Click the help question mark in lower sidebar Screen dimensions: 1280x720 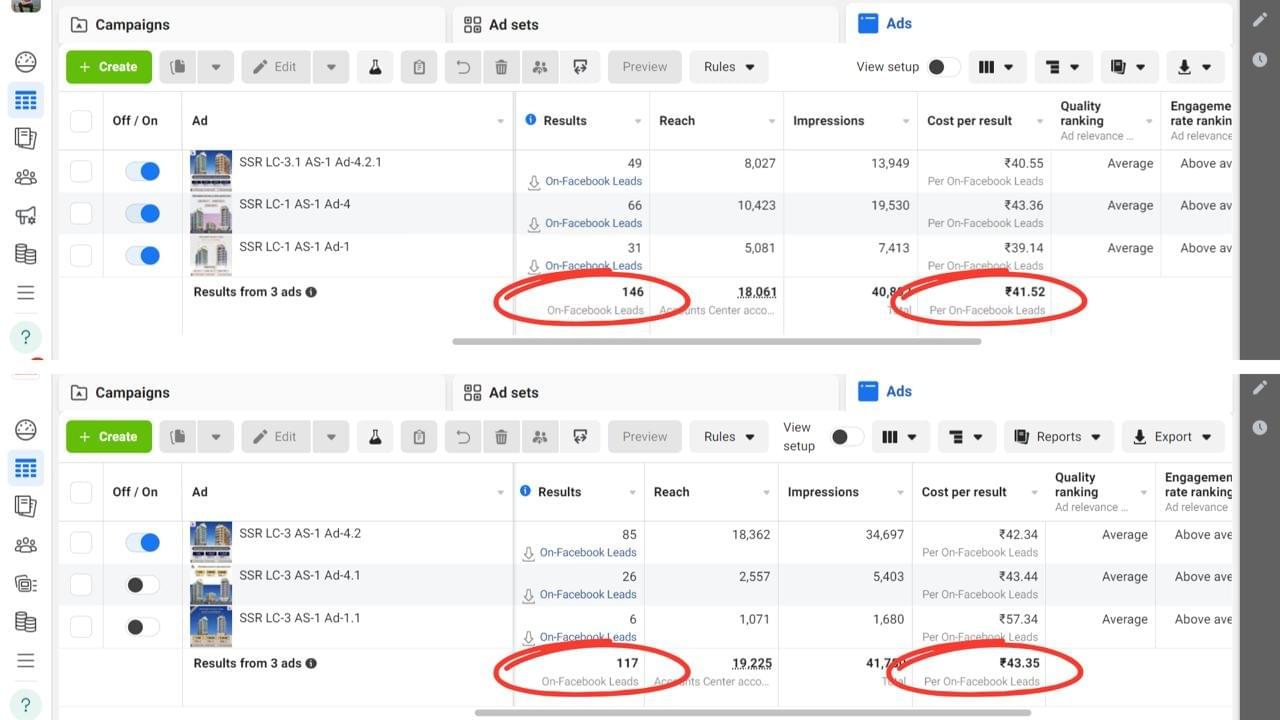26,705
